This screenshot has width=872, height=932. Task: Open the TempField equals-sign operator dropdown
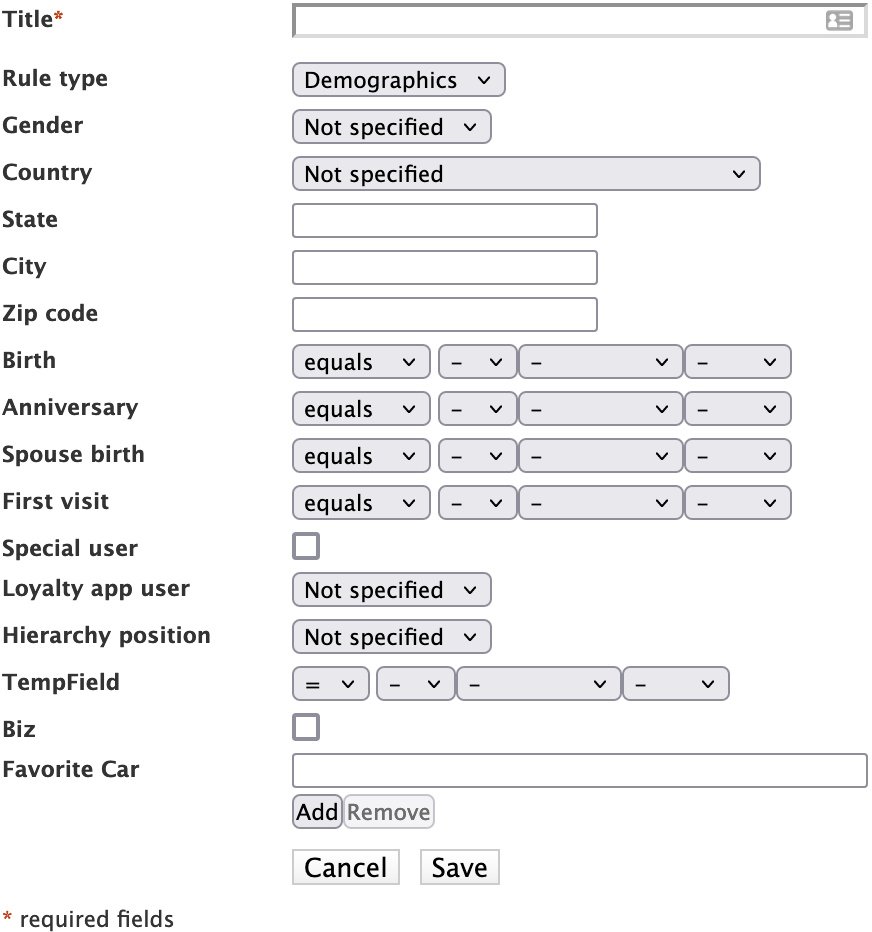330,684
